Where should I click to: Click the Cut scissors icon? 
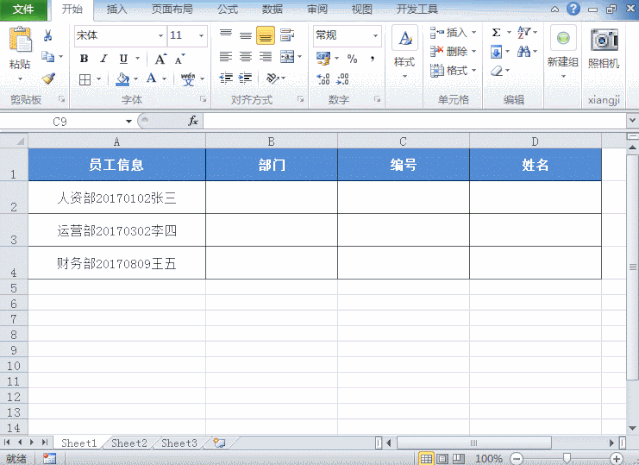coord(48,35)
